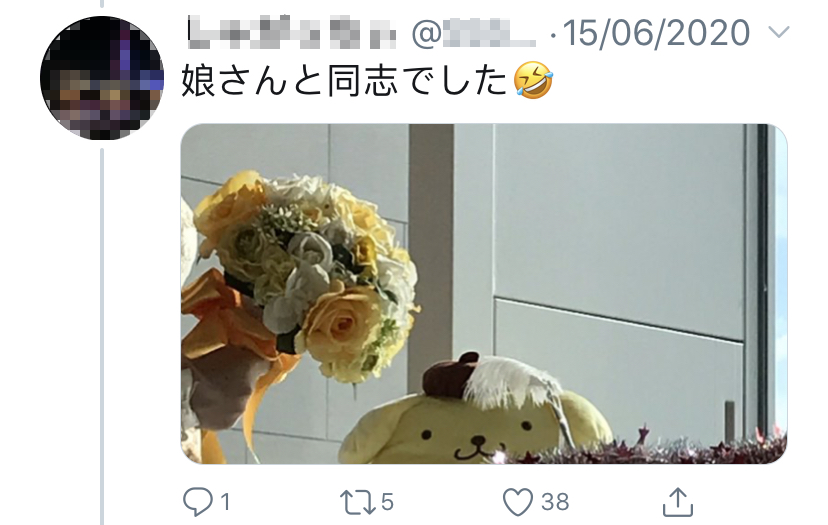Click the thread connector line below the avatar
828x525 pixels.
pos(102,337)
